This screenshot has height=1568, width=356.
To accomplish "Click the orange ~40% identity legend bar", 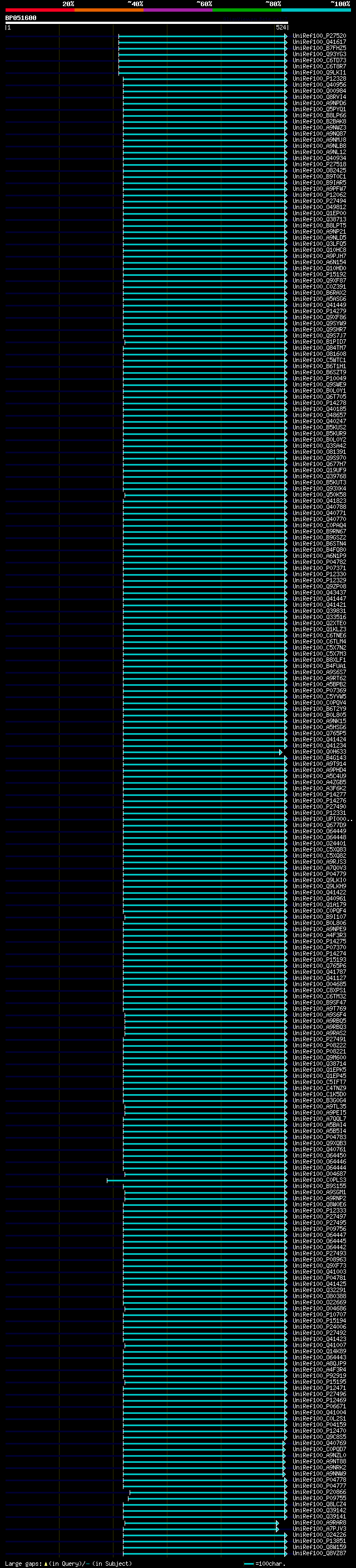I will pos(109,10).
